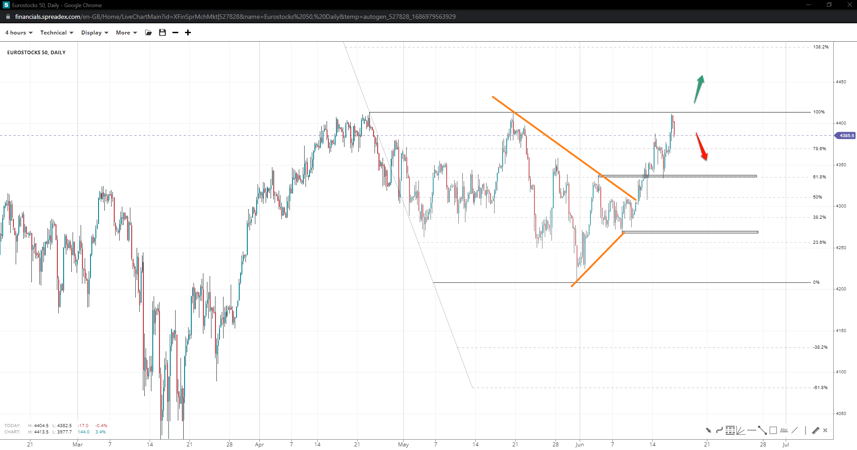
Task: Open the Technical indicators dropdown
Action: pyautogui.click(x=56, y=33)
